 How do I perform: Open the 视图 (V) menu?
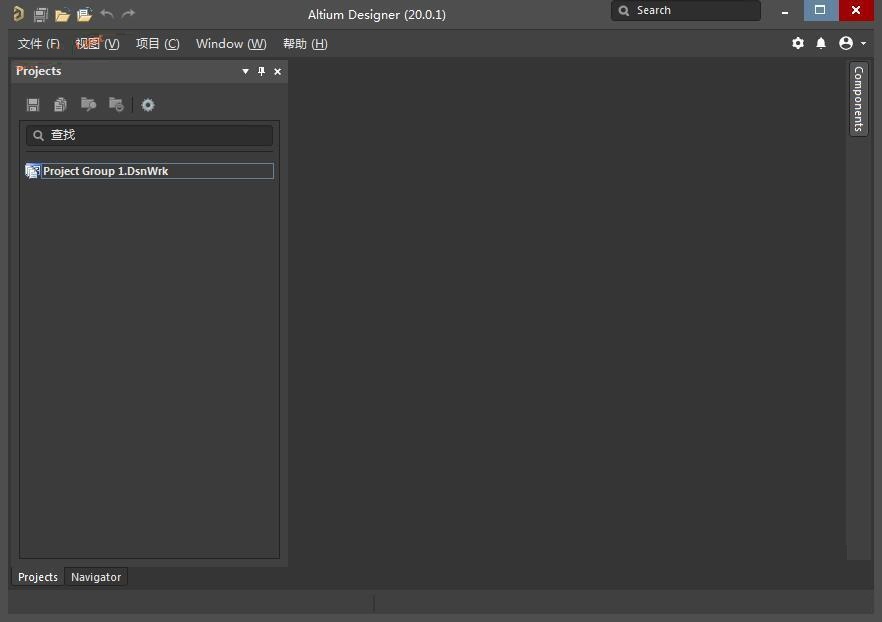coord(97,44)
